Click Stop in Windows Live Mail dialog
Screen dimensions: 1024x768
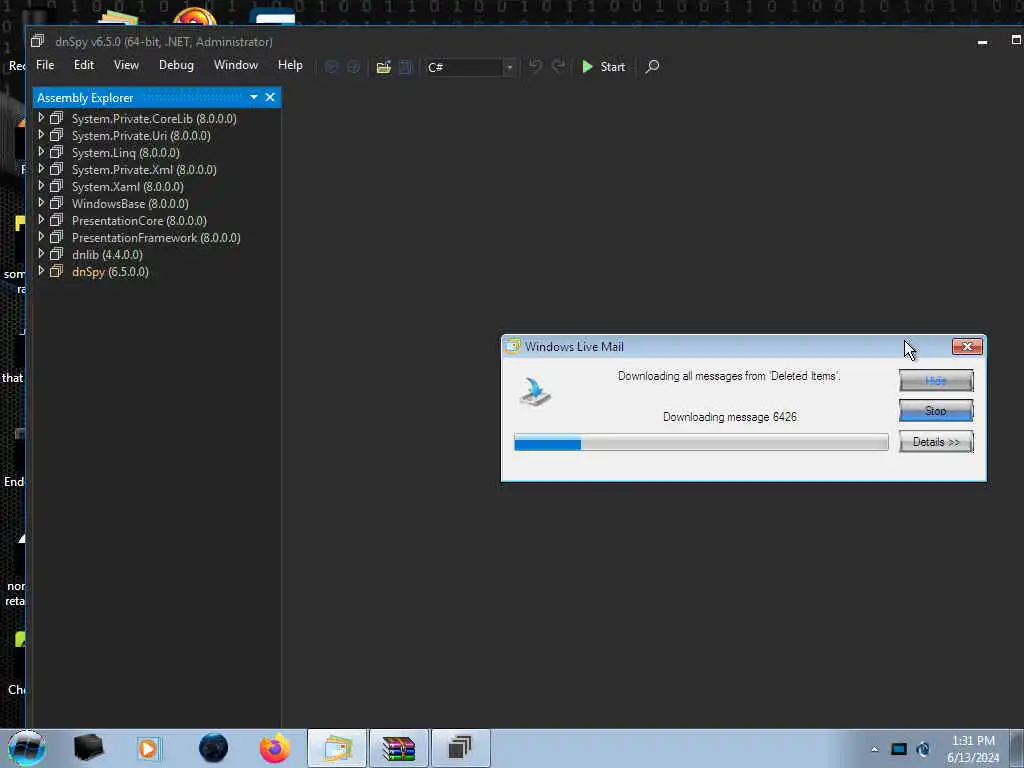(936, 411)
